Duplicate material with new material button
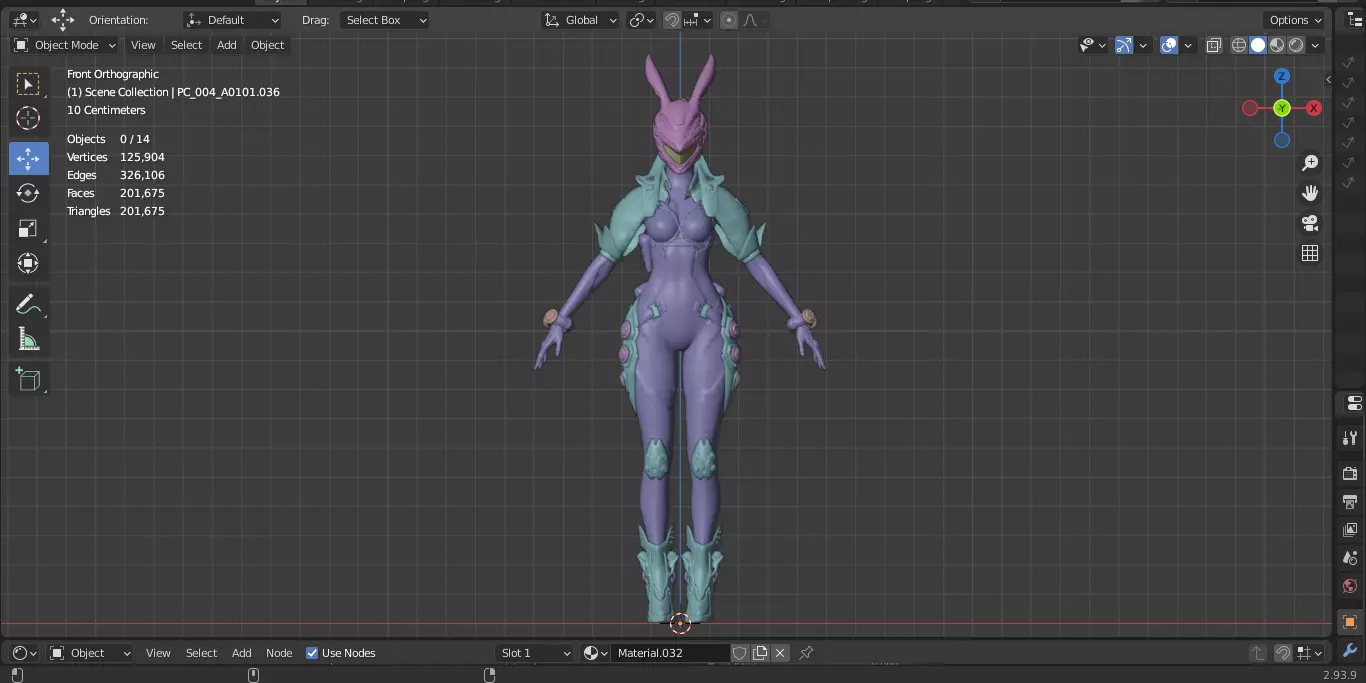The width and height of the screenshot is (1366, 683). 760,653
